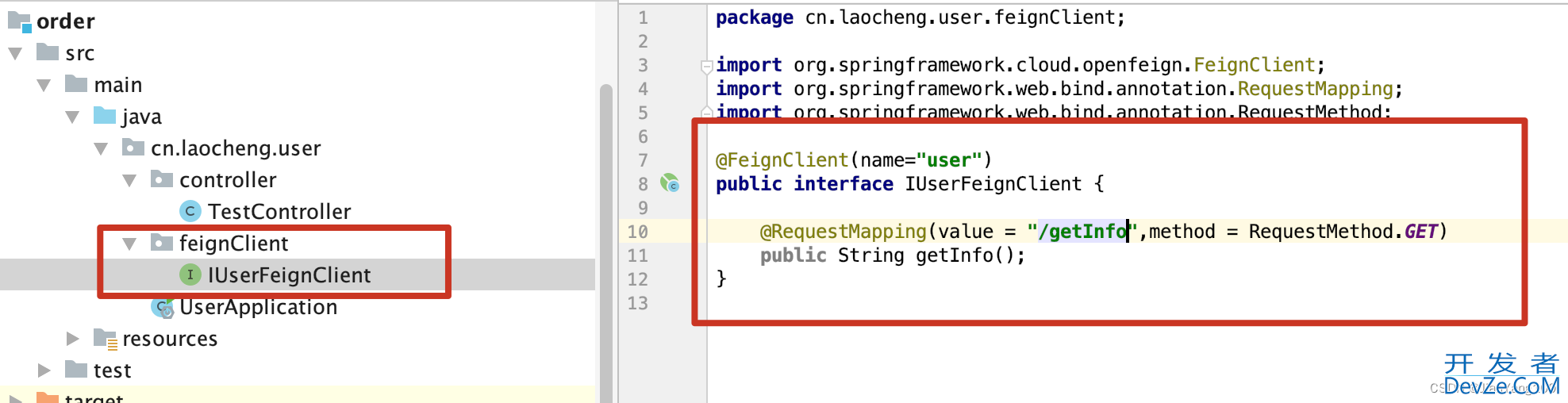Click the @FeignClient annotation on line 7

(x=782, y=160)
